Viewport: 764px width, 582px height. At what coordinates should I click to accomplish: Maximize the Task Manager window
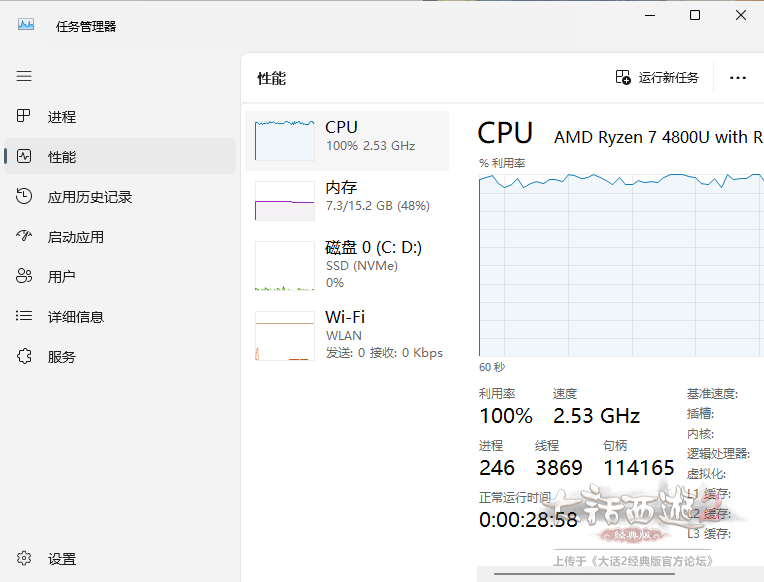click(695, 15)
